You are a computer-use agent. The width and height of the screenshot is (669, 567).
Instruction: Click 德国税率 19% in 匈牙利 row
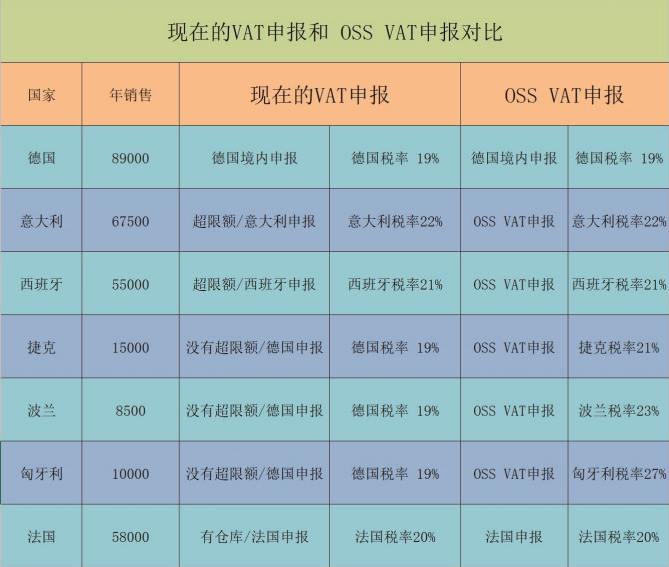click(x=395, y=473)
